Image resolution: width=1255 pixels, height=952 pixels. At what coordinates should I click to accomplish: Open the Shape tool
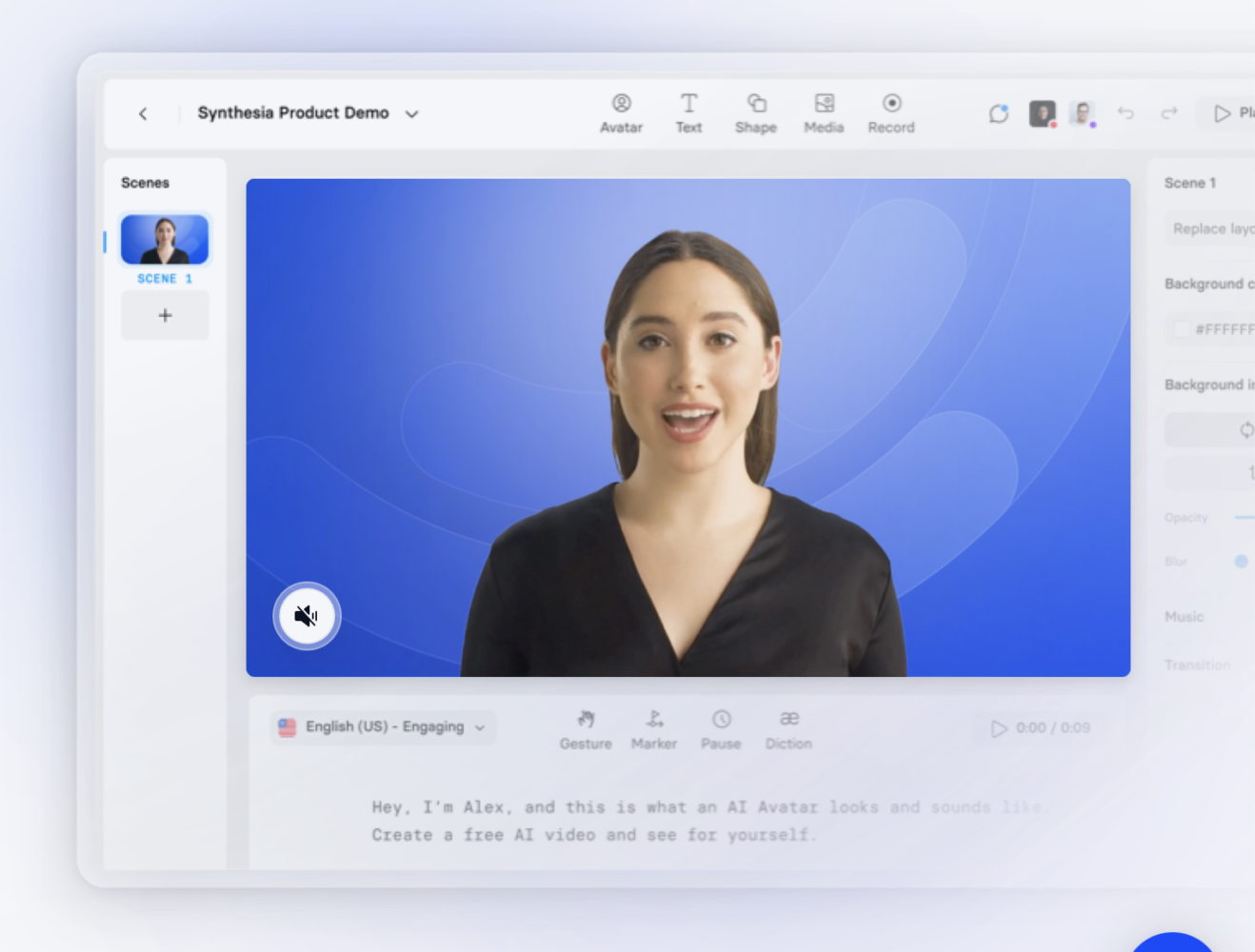[x=756, y=113]
